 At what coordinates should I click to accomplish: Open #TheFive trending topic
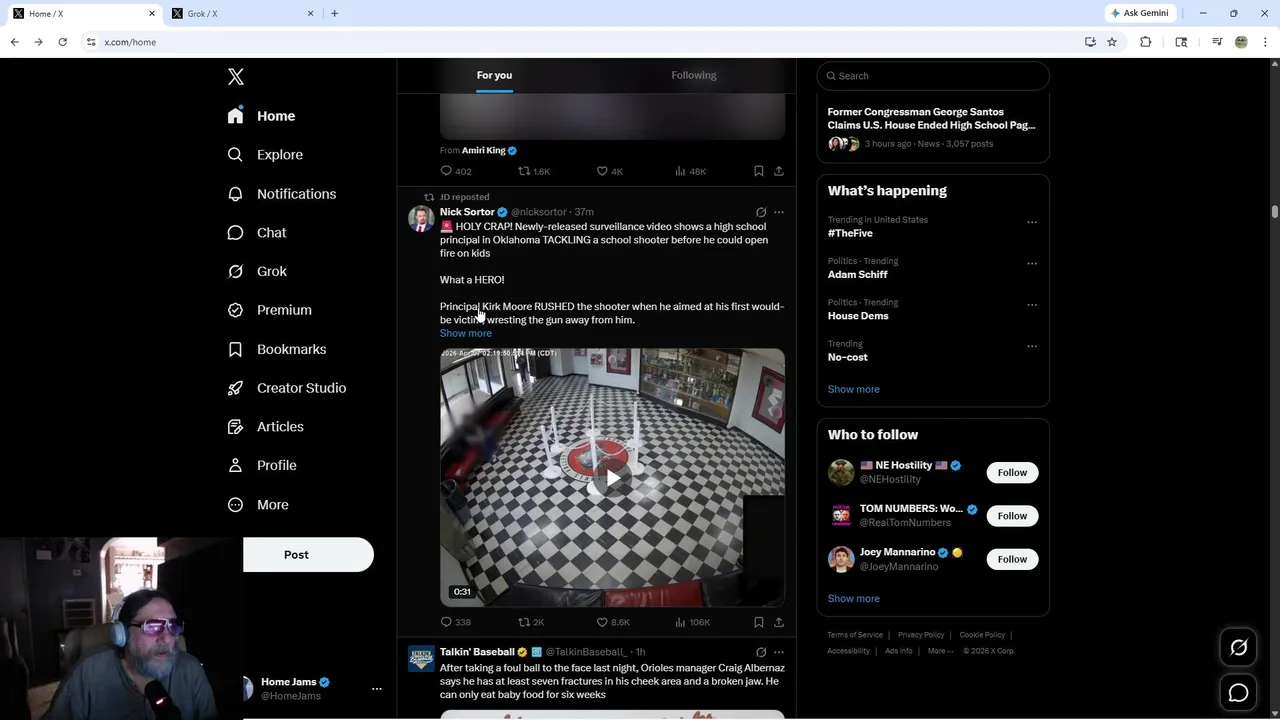[x=850, y=233]
